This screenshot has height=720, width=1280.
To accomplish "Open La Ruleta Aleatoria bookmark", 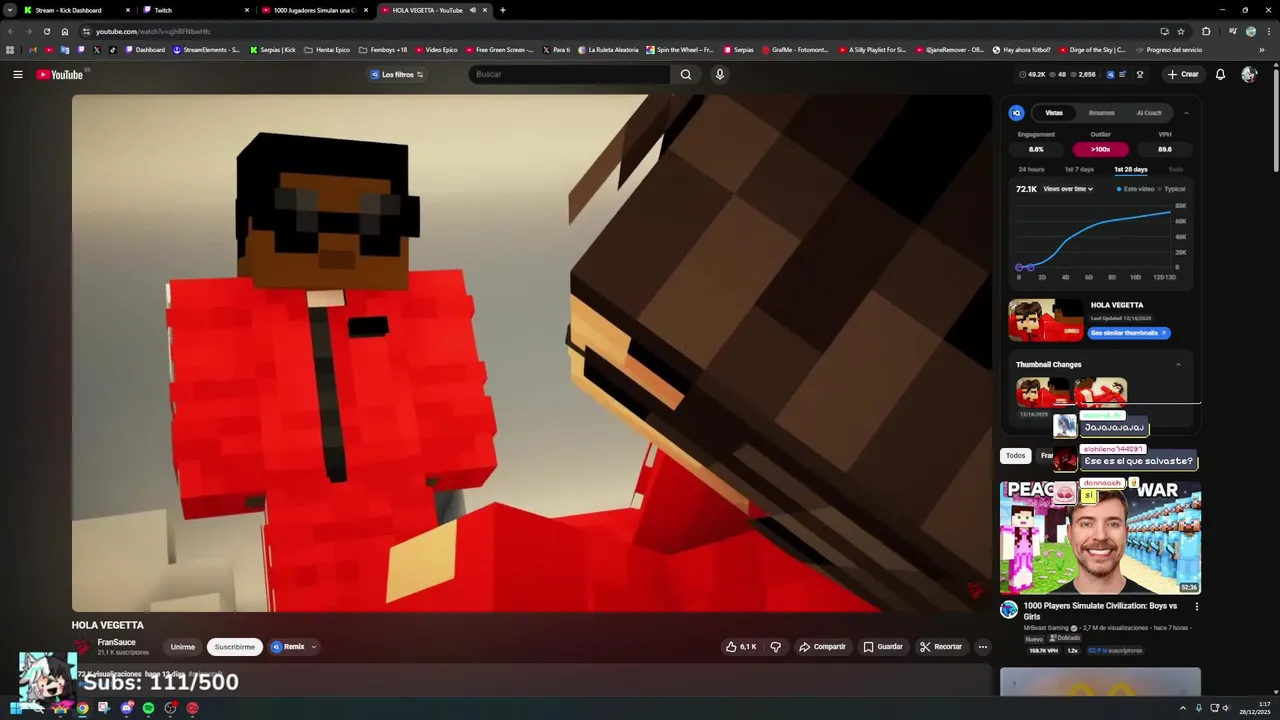I will click(608, 49).
